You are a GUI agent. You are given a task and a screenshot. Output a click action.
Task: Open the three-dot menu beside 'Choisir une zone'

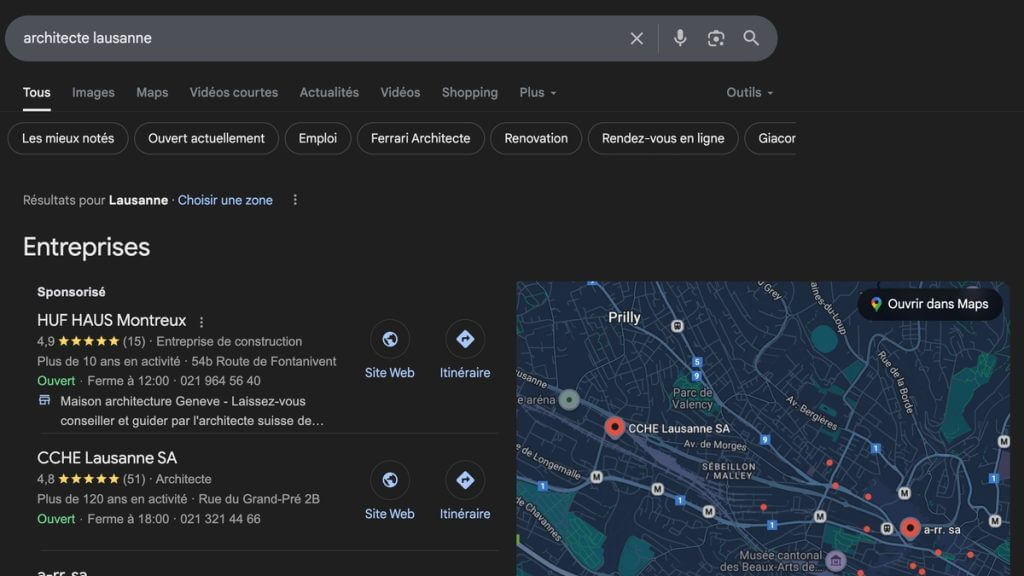(295, 200)
